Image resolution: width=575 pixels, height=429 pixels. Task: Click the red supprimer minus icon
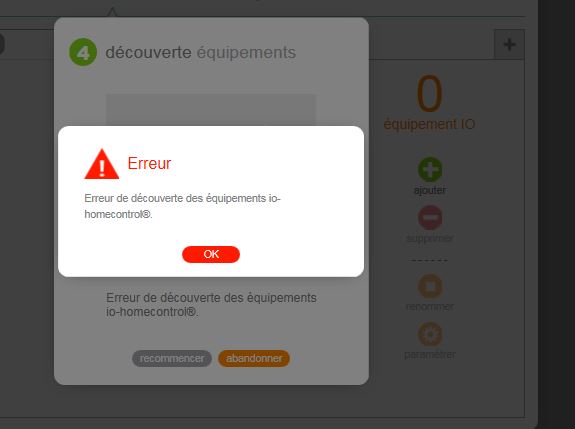430,217
